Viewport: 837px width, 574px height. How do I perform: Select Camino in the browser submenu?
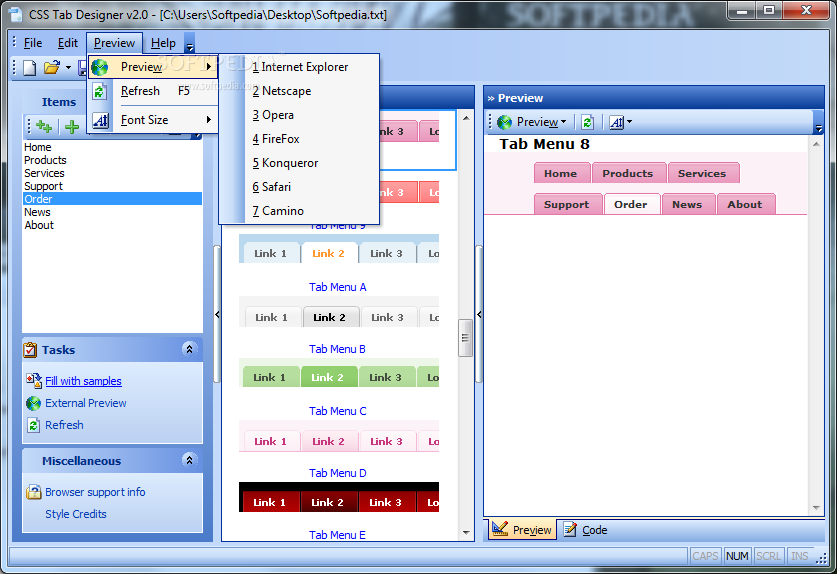[299, 211]
